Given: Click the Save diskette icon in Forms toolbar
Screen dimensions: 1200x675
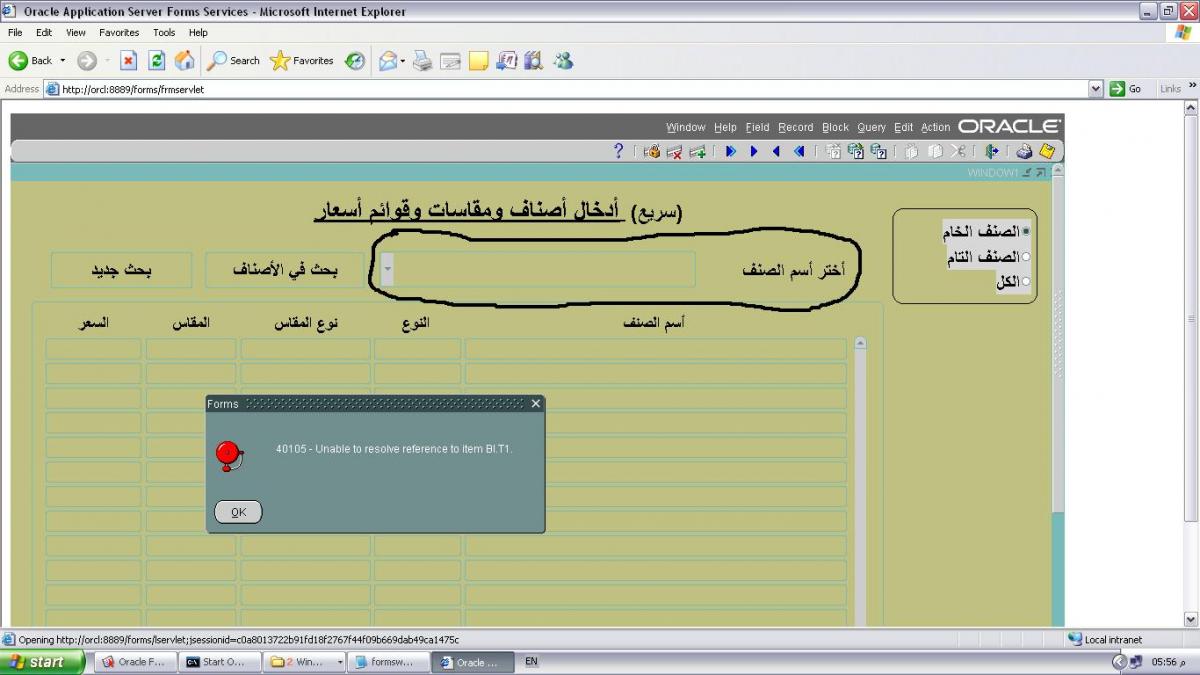Looking at the screenshot, I should [1046, 151].
